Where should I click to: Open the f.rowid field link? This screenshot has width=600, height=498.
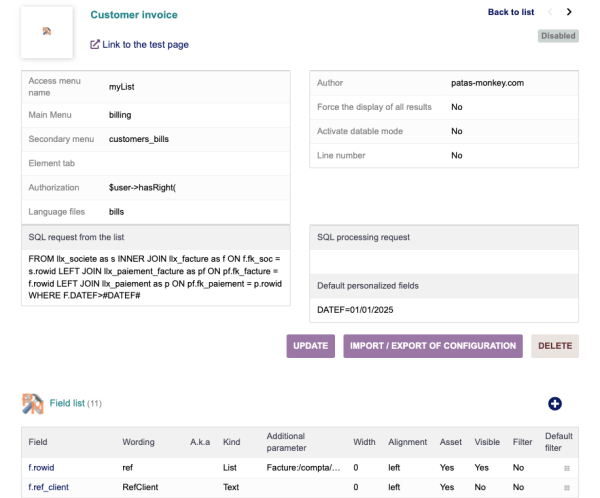(42, 466)
